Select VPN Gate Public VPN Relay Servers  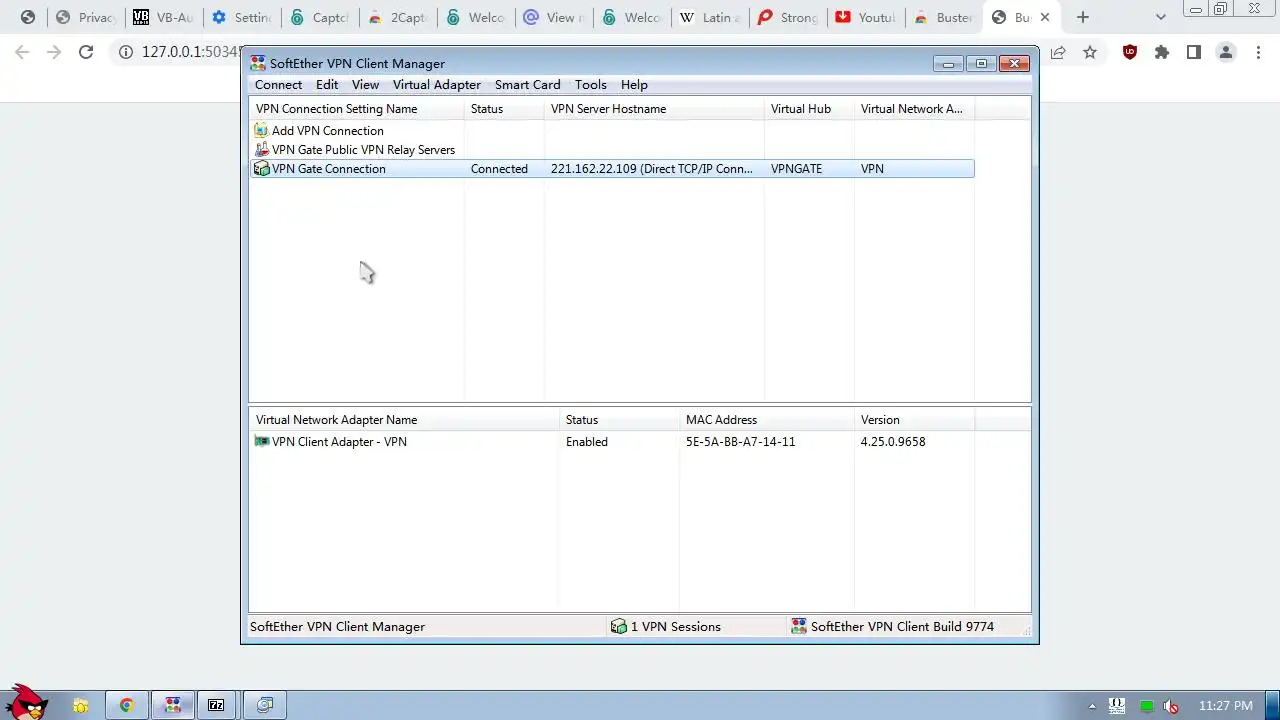[363, 149]
